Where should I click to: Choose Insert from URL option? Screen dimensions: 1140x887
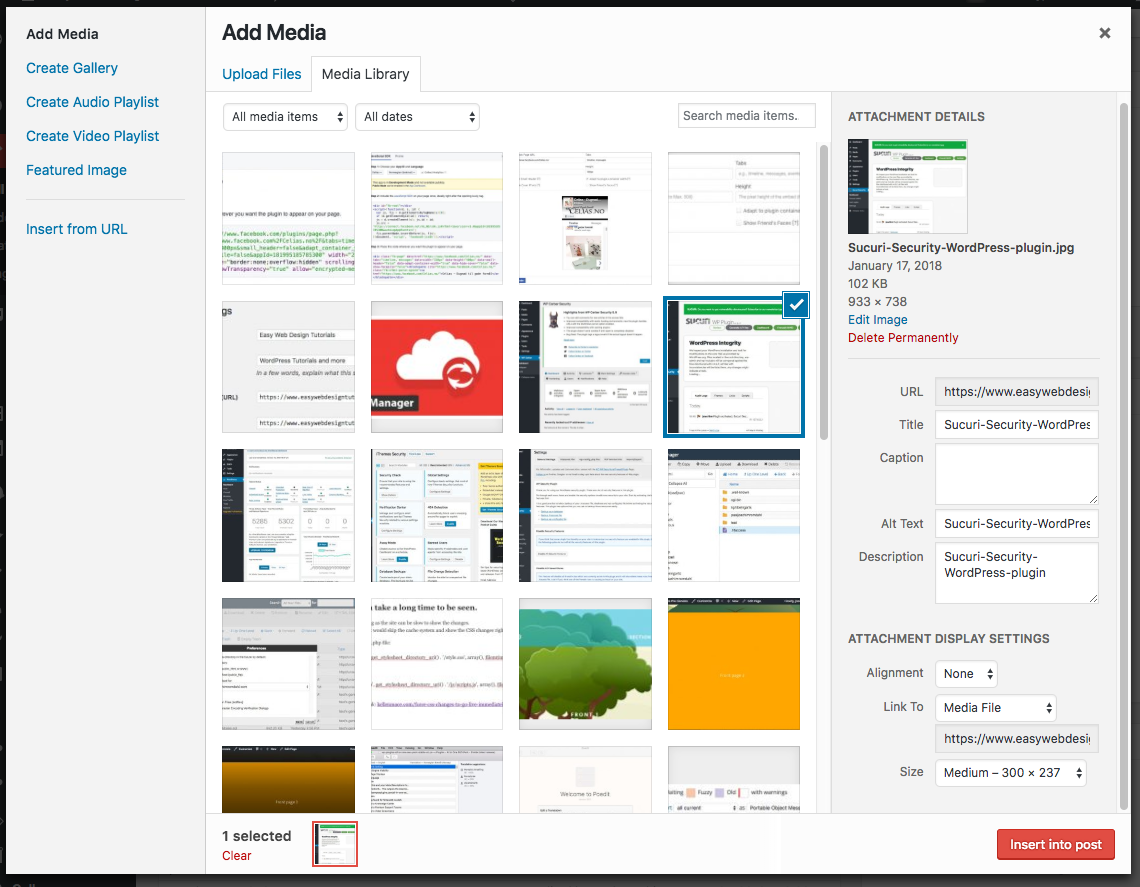click(76, 229)
